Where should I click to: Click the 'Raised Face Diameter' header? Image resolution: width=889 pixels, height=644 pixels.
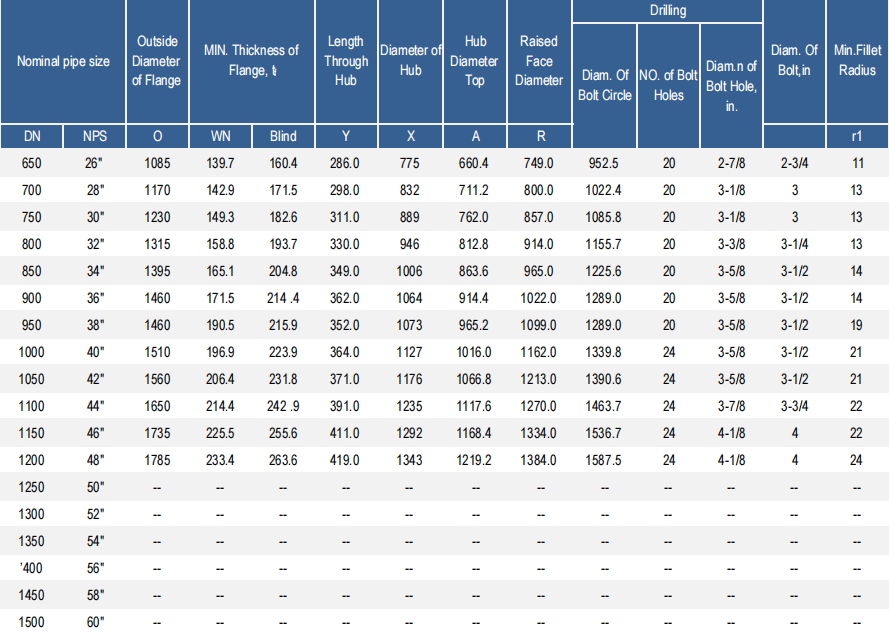point(539,61)
